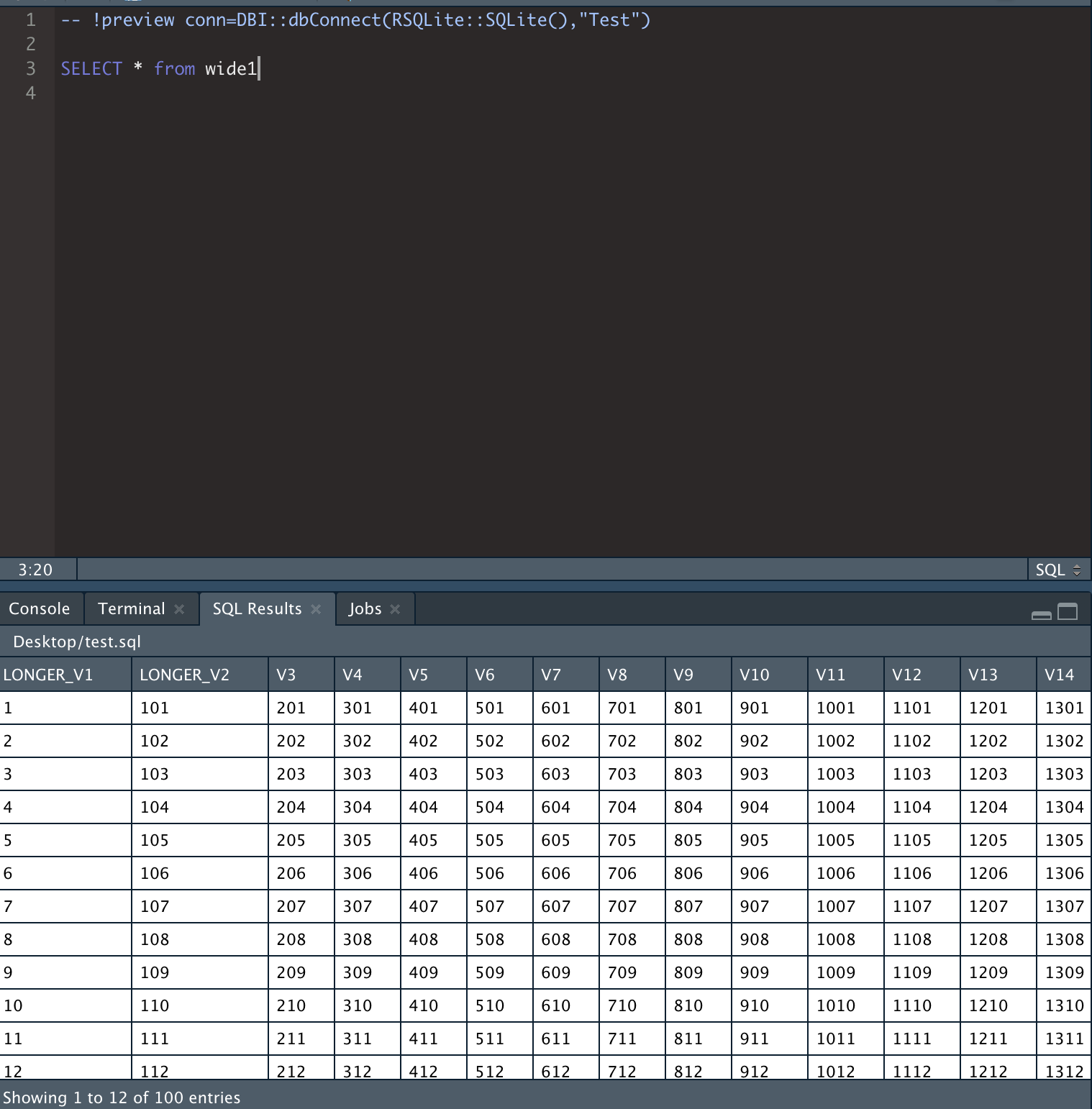The image size is (1092, 1109).
Task: Click the V7 column header in results
Action: coord(551,675)
